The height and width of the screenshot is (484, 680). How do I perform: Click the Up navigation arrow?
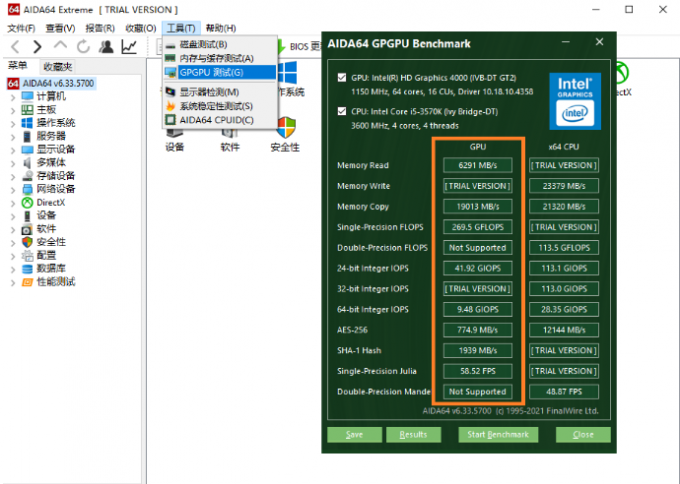[60, 46]
